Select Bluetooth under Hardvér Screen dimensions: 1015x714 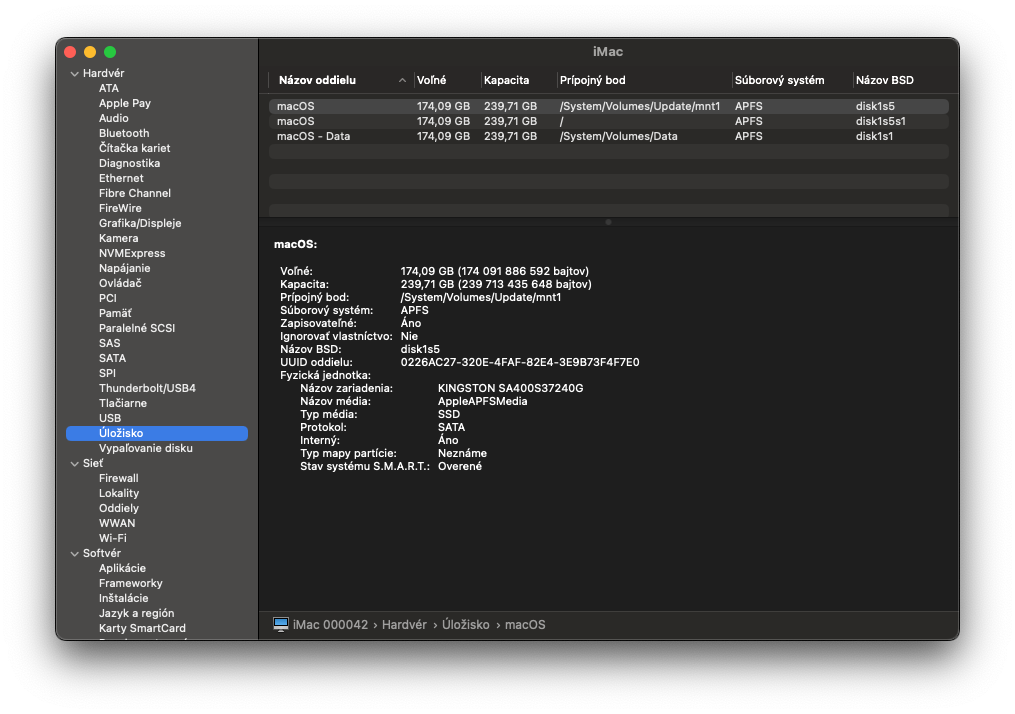tap(124, 133)
